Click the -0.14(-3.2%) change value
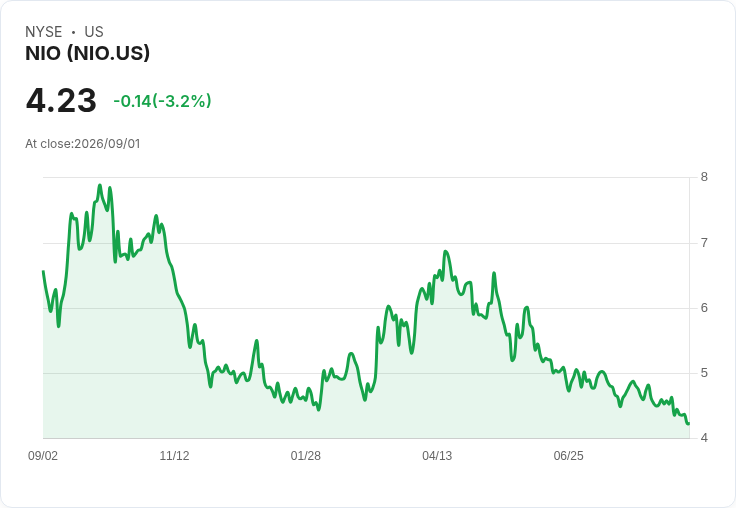The width and height of the screenshot is (736, 508). click(162, 101)
